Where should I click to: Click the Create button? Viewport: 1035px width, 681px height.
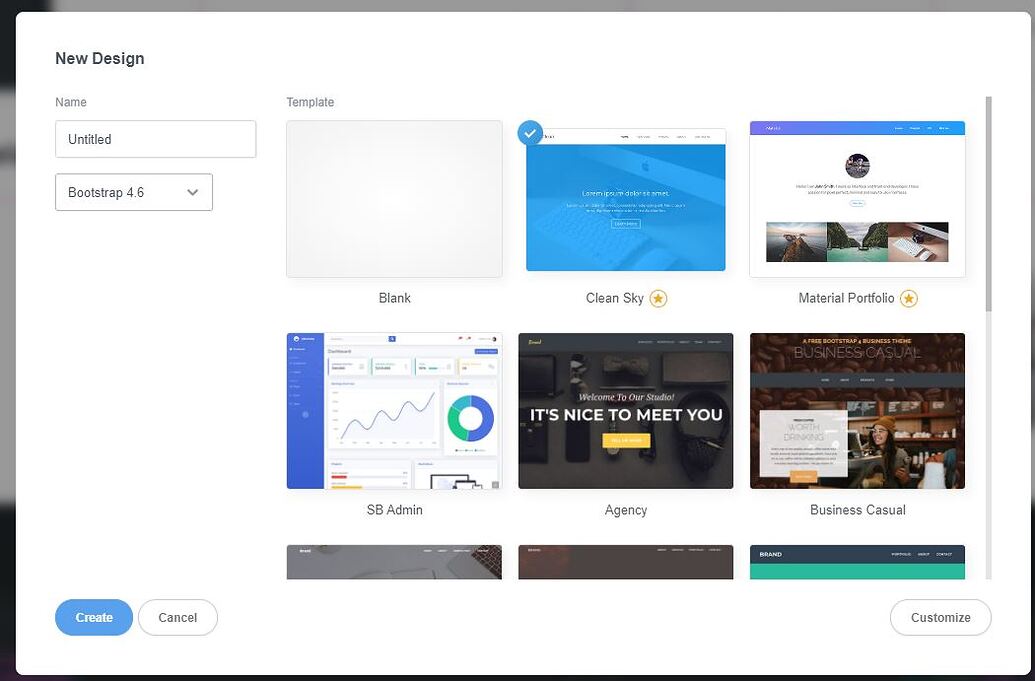tap(93, 617)
